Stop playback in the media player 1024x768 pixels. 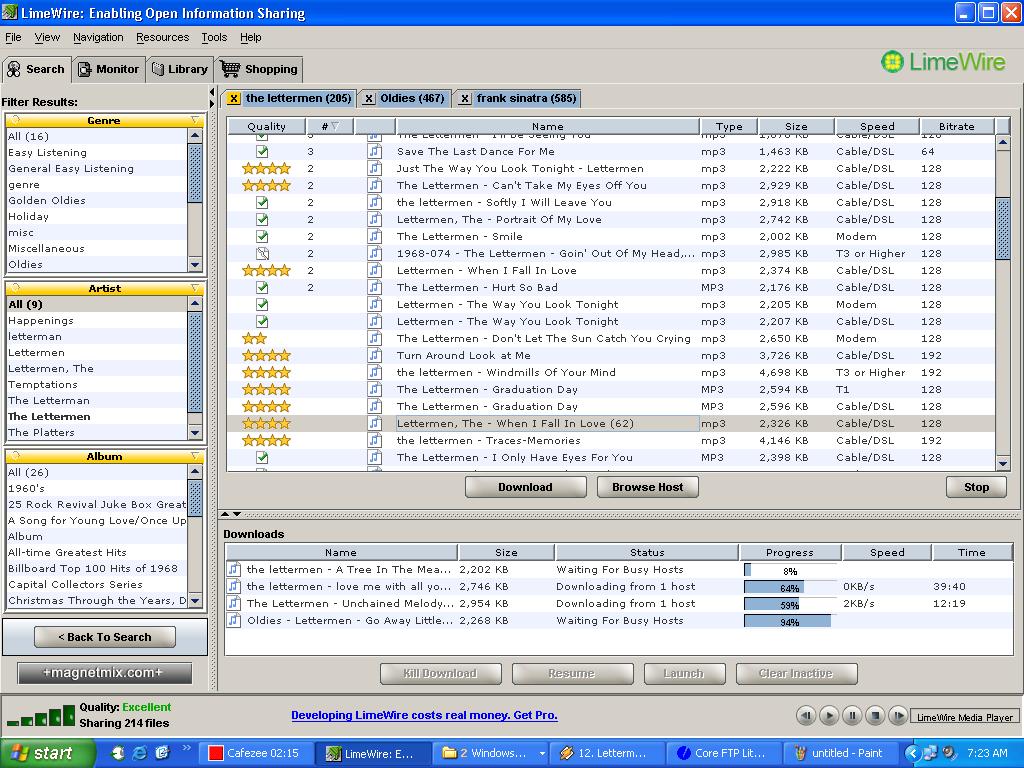[875, 716]
